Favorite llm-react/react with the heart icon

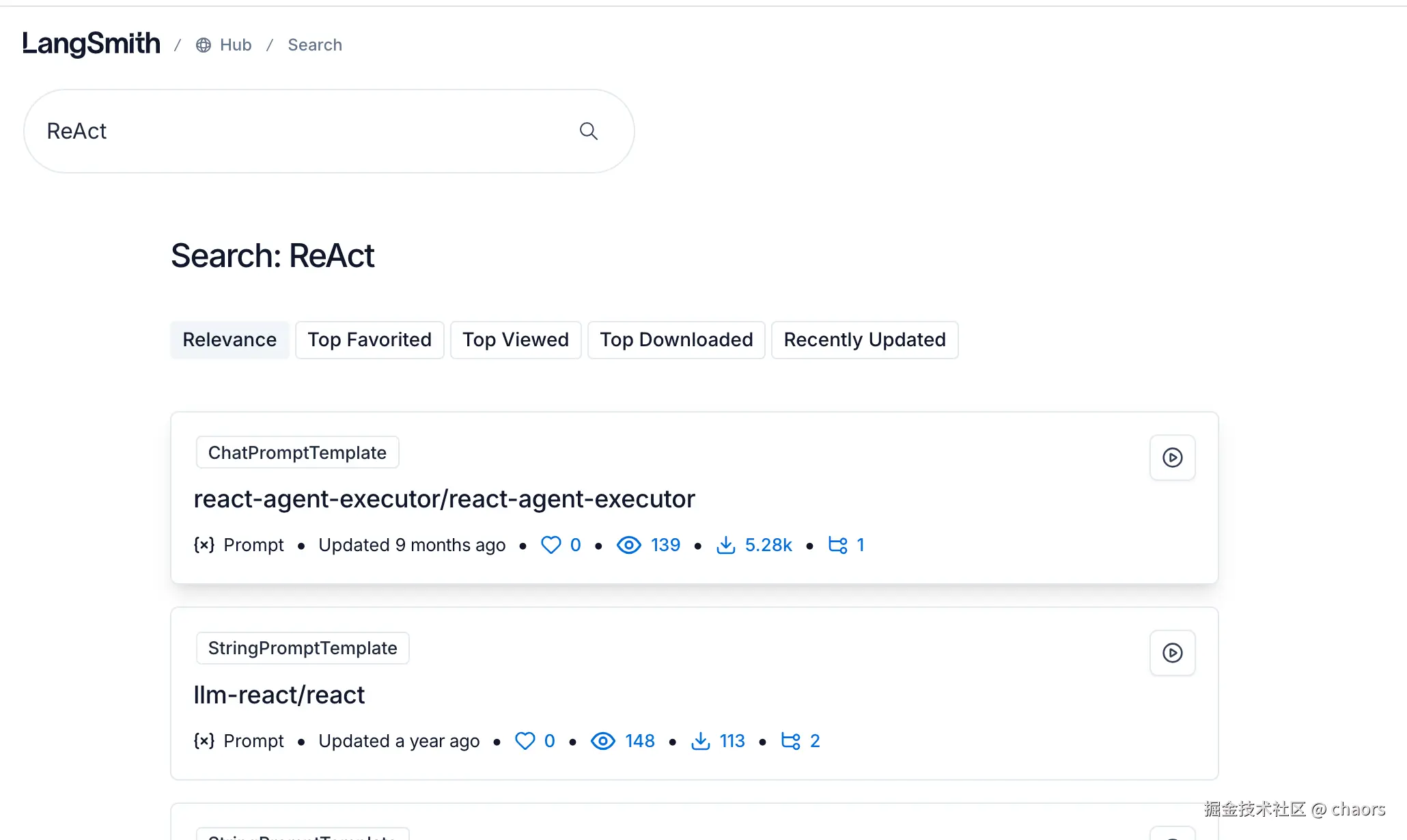(525, 741)
